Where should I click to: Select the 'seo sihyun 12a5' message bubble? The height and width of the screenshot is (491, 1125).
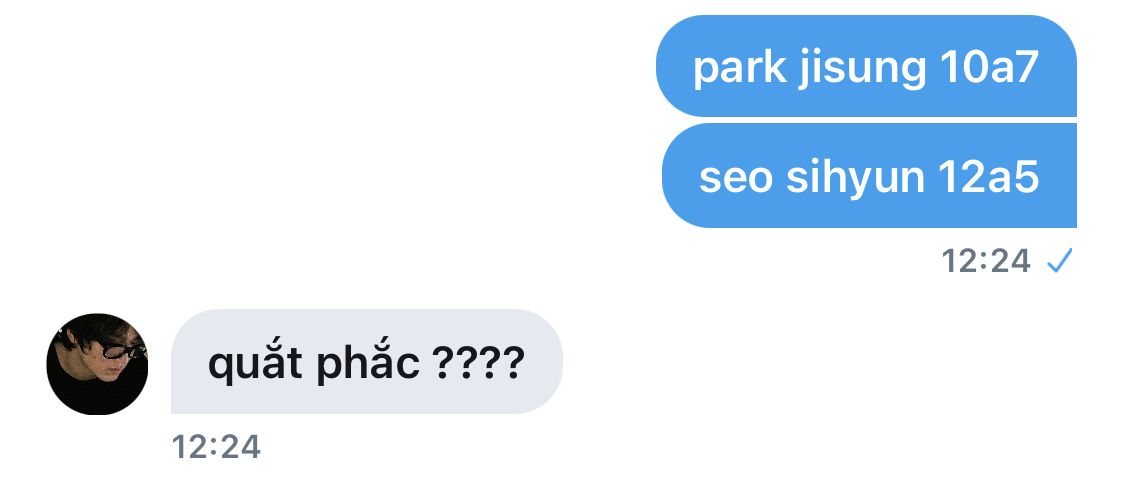pos(869,176)
